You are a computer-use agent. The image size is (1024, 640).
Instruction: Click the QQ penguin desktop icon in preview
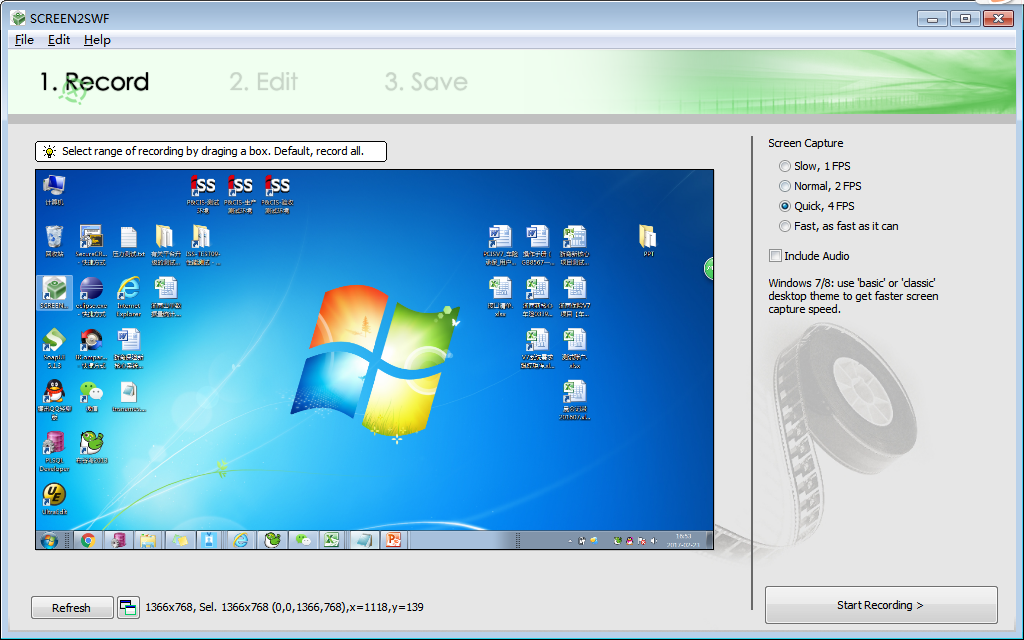54,400
